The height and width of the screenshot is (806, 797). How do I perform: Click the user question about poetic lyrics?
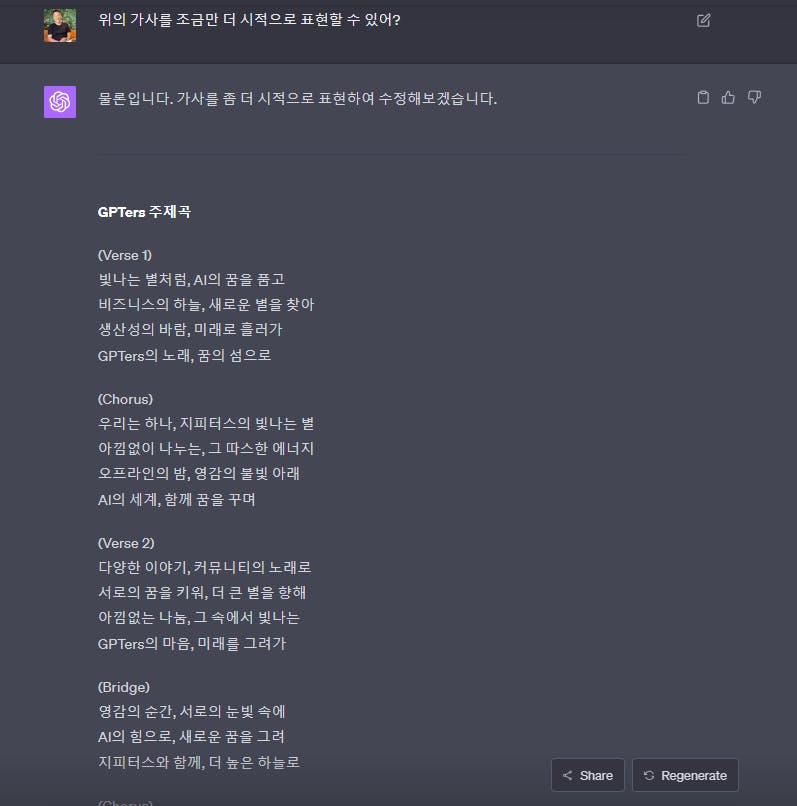click(249, 20)
